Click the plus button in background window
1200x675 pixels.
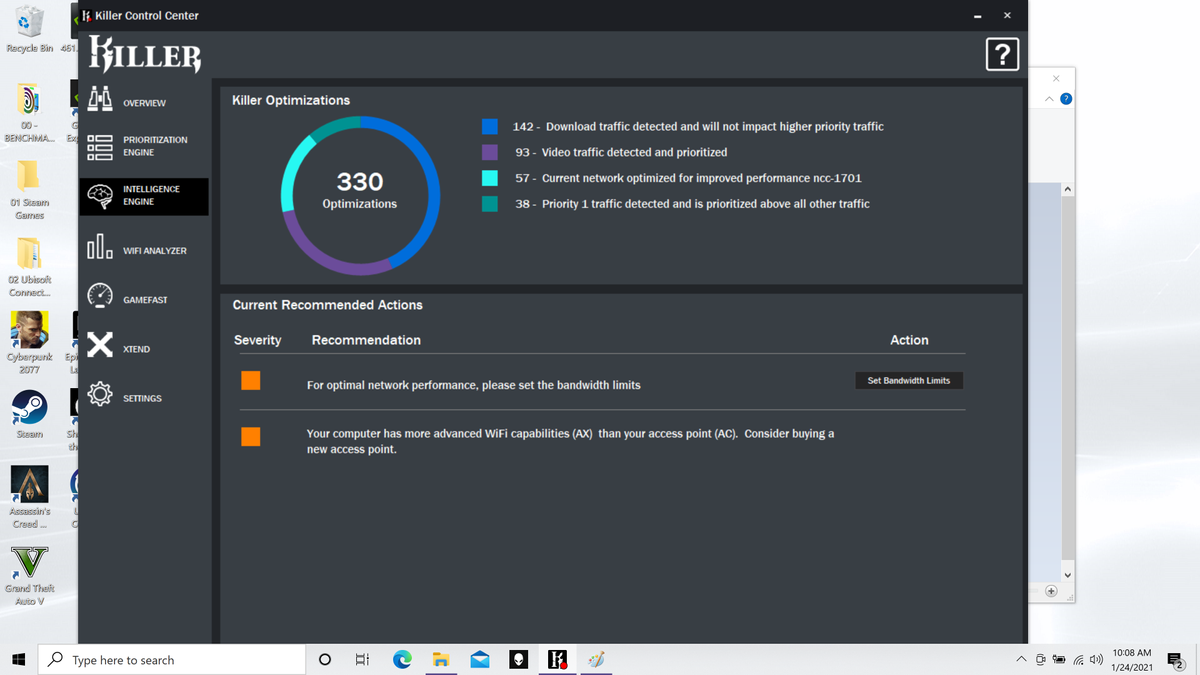1051,591
